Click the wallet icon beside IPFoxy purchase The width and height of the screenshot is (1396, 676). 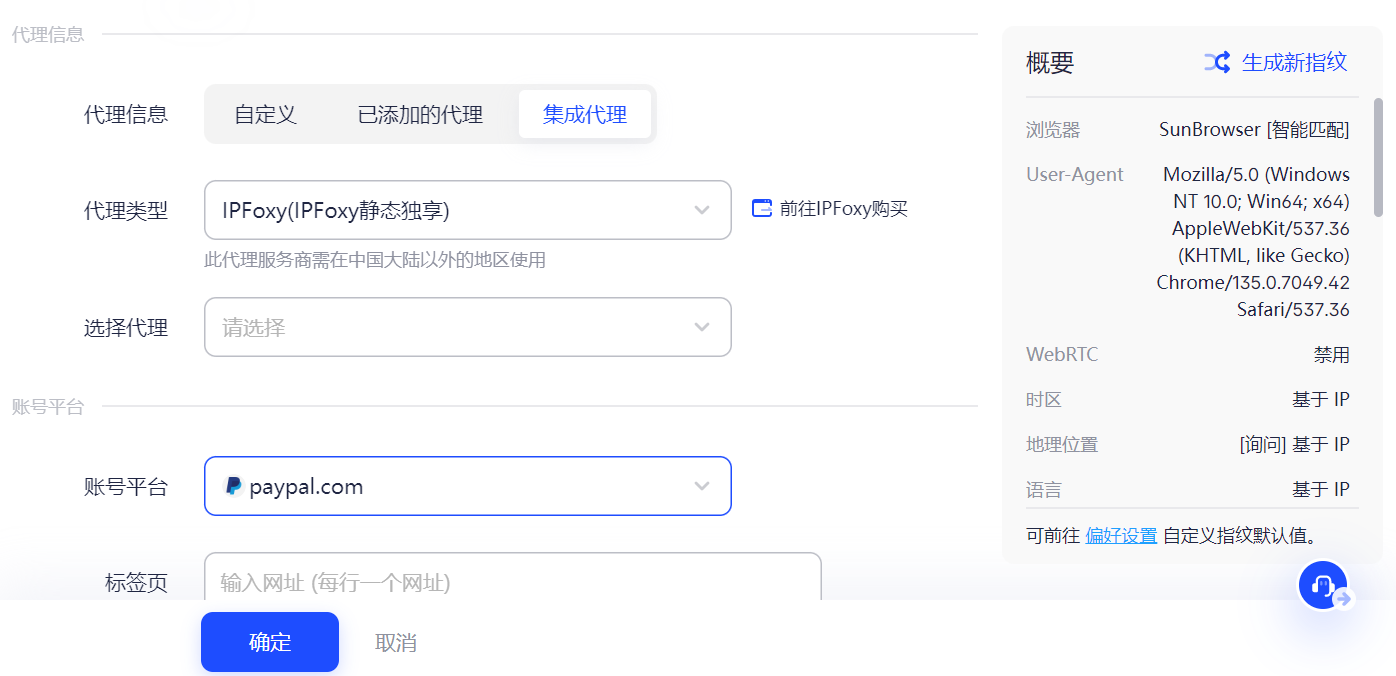click(761, 209)
